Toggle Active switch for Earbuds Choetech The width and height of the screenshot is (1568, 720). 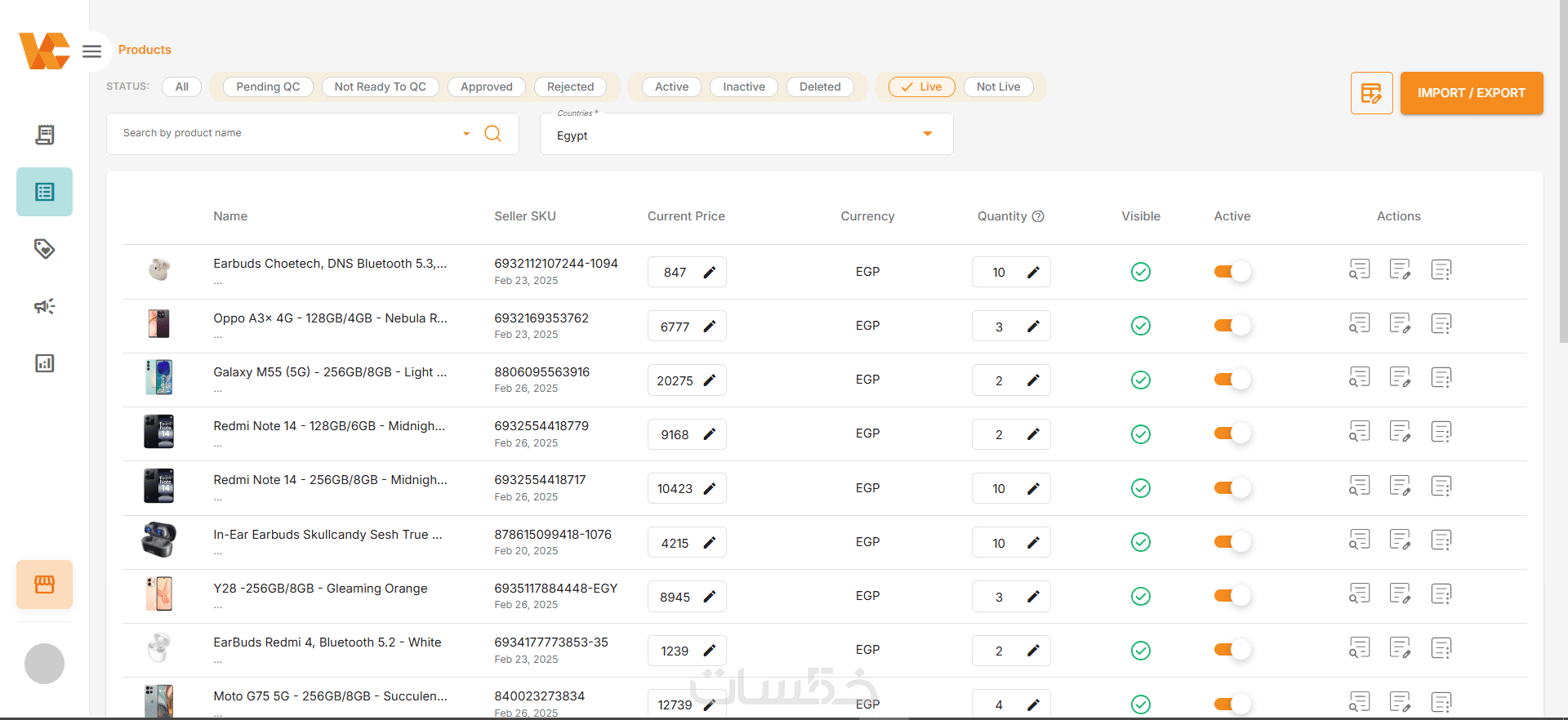click(1232, 272)
